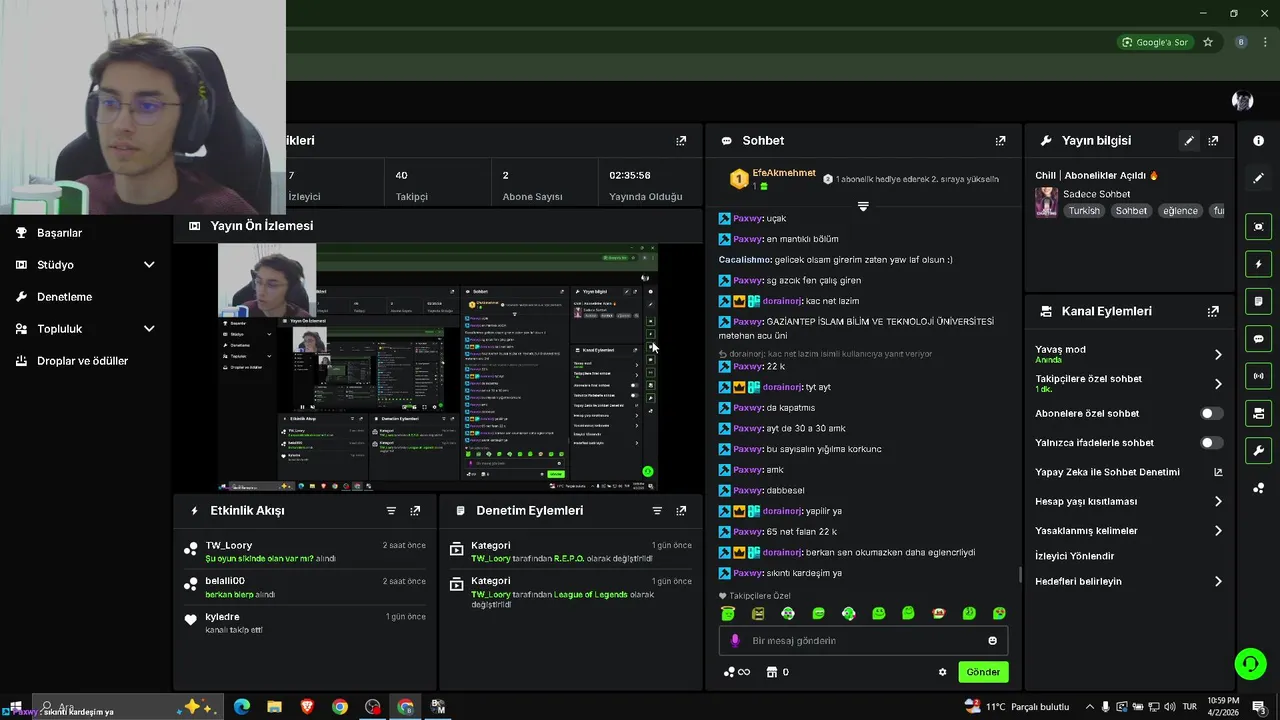Pop out the Yayın bilgisi panel
Viewport: 1280px width, 720px height.
click(x=1213, y=141)
